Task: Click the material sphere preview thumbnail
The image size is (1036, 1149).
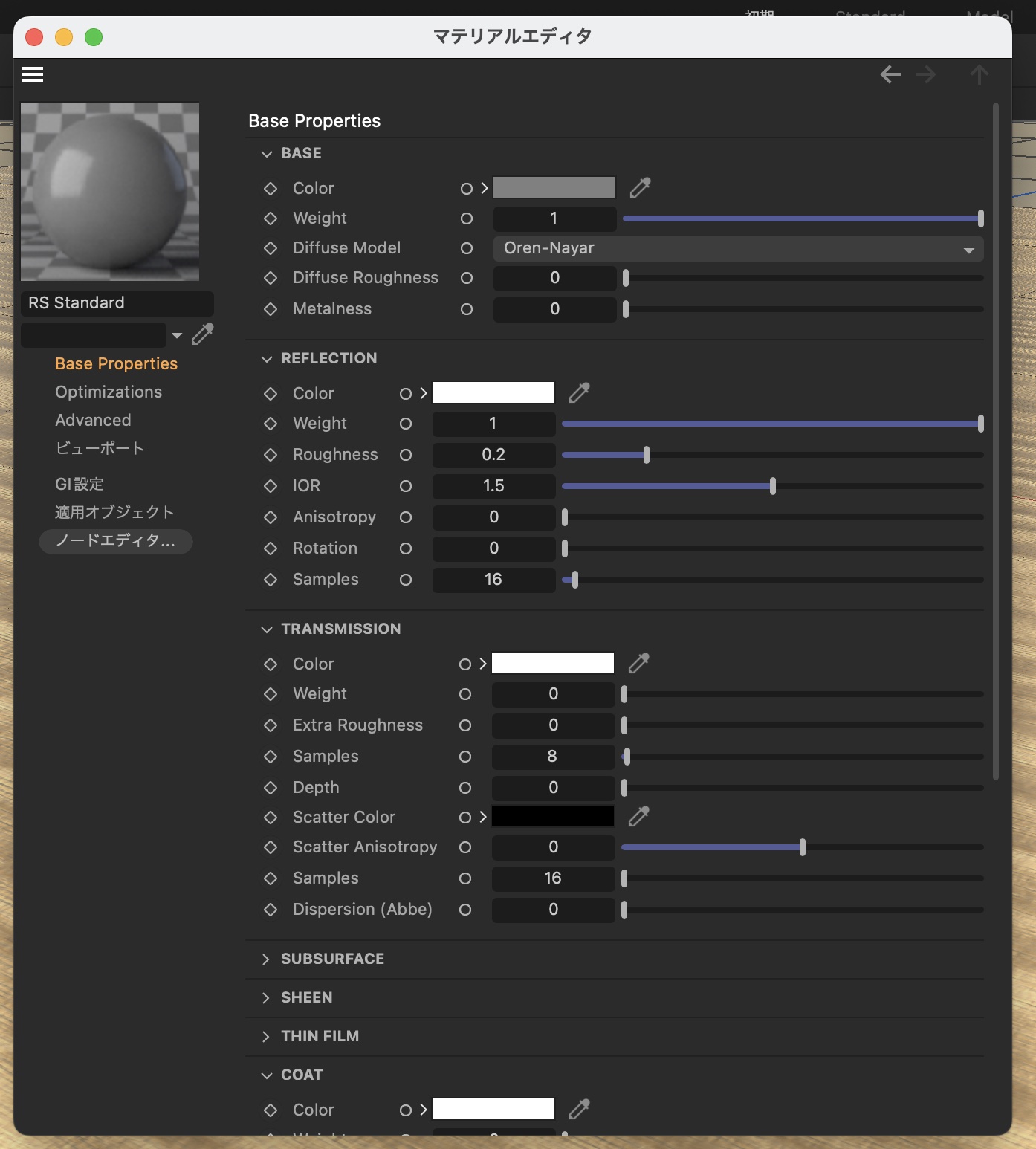Action: point(110,192)
